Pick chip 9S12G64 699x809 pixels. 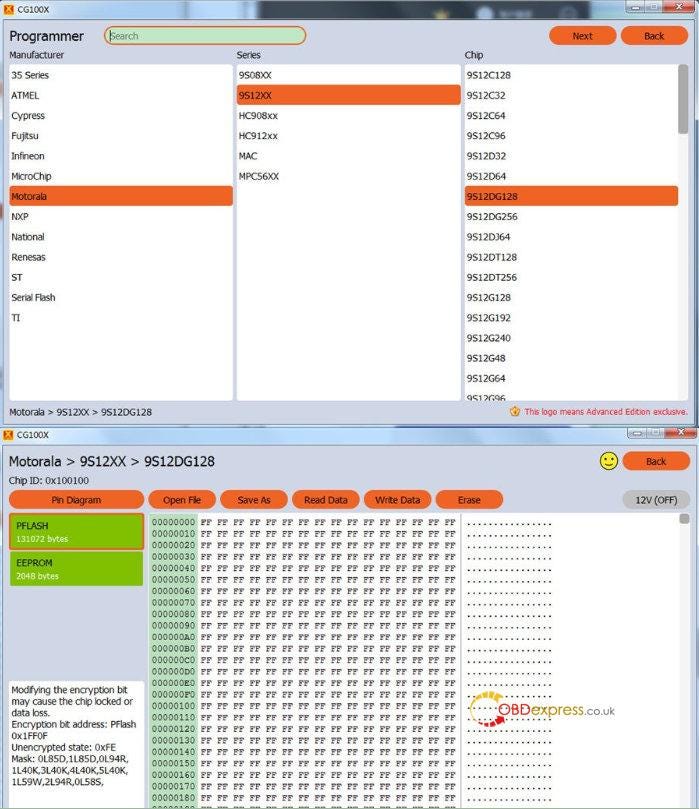(571, 378)
